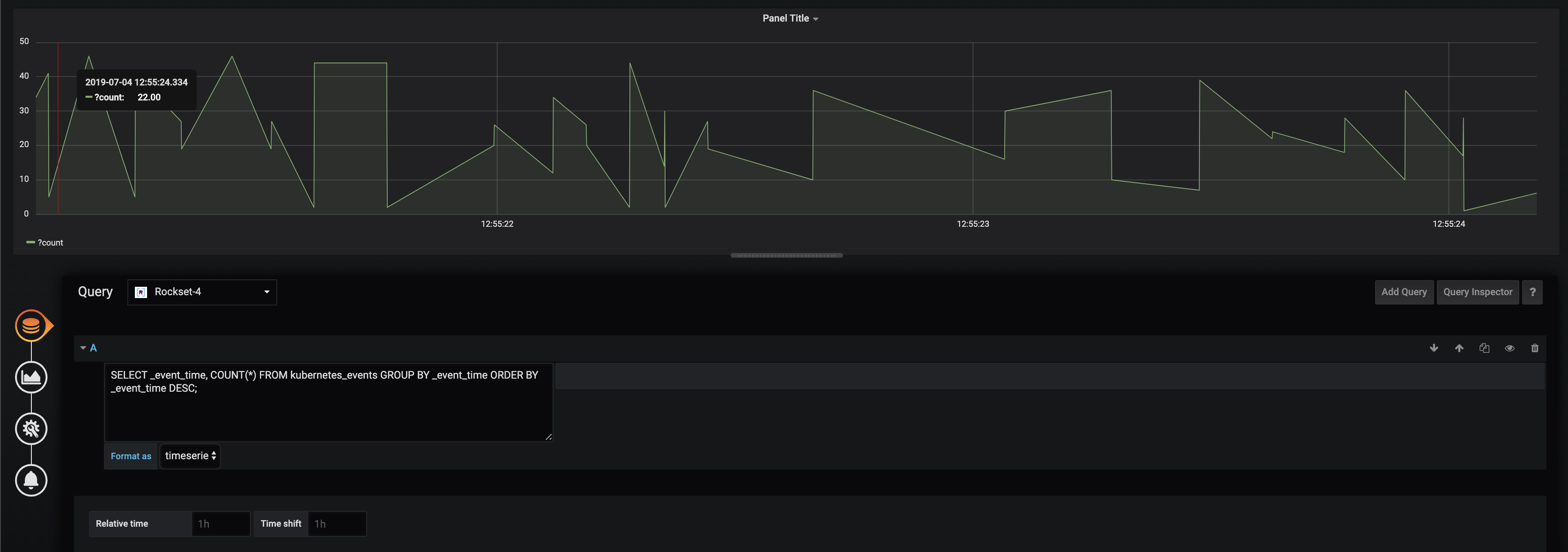The width and height of the screenshot is (1568, 552).
Task: Open the Queries database tab icon
Action: click(31, 326)
